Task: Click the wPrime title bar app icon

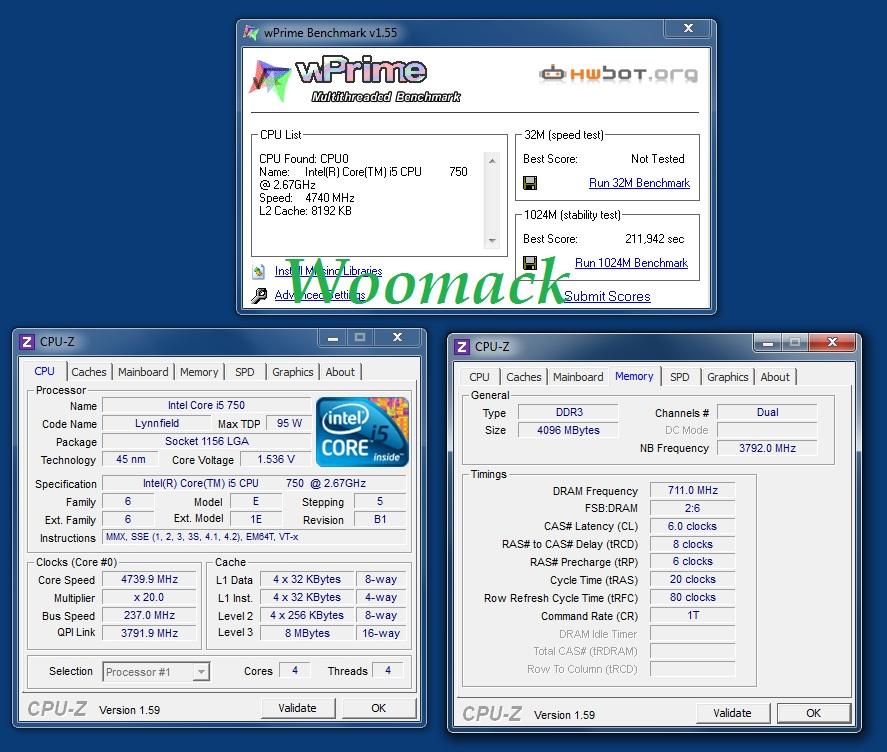Action: click(251, 33)
